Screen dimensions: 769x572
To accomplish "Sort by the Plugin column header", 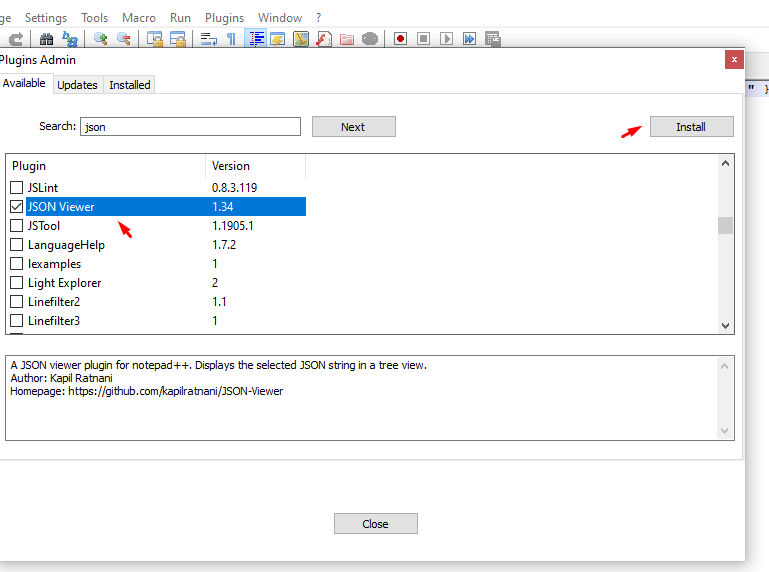I will [106, 166].
